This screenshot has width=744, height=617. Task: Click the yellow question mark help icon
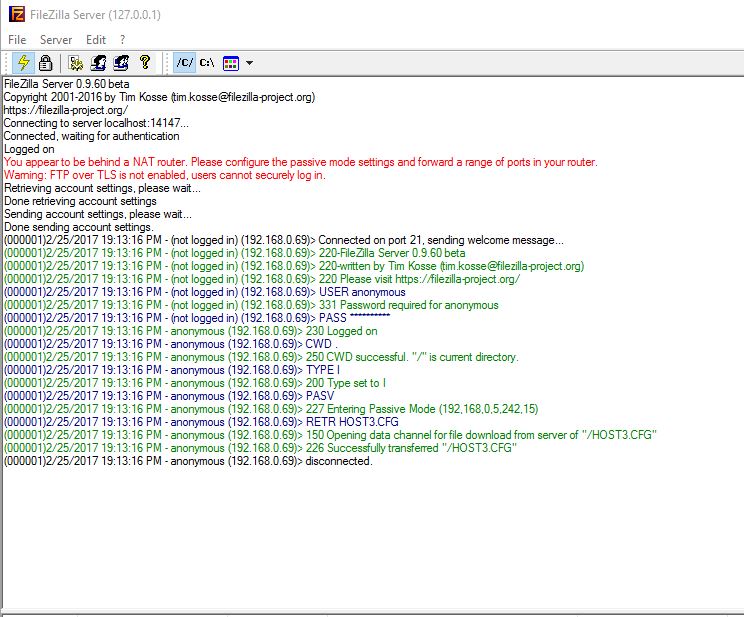145,62
